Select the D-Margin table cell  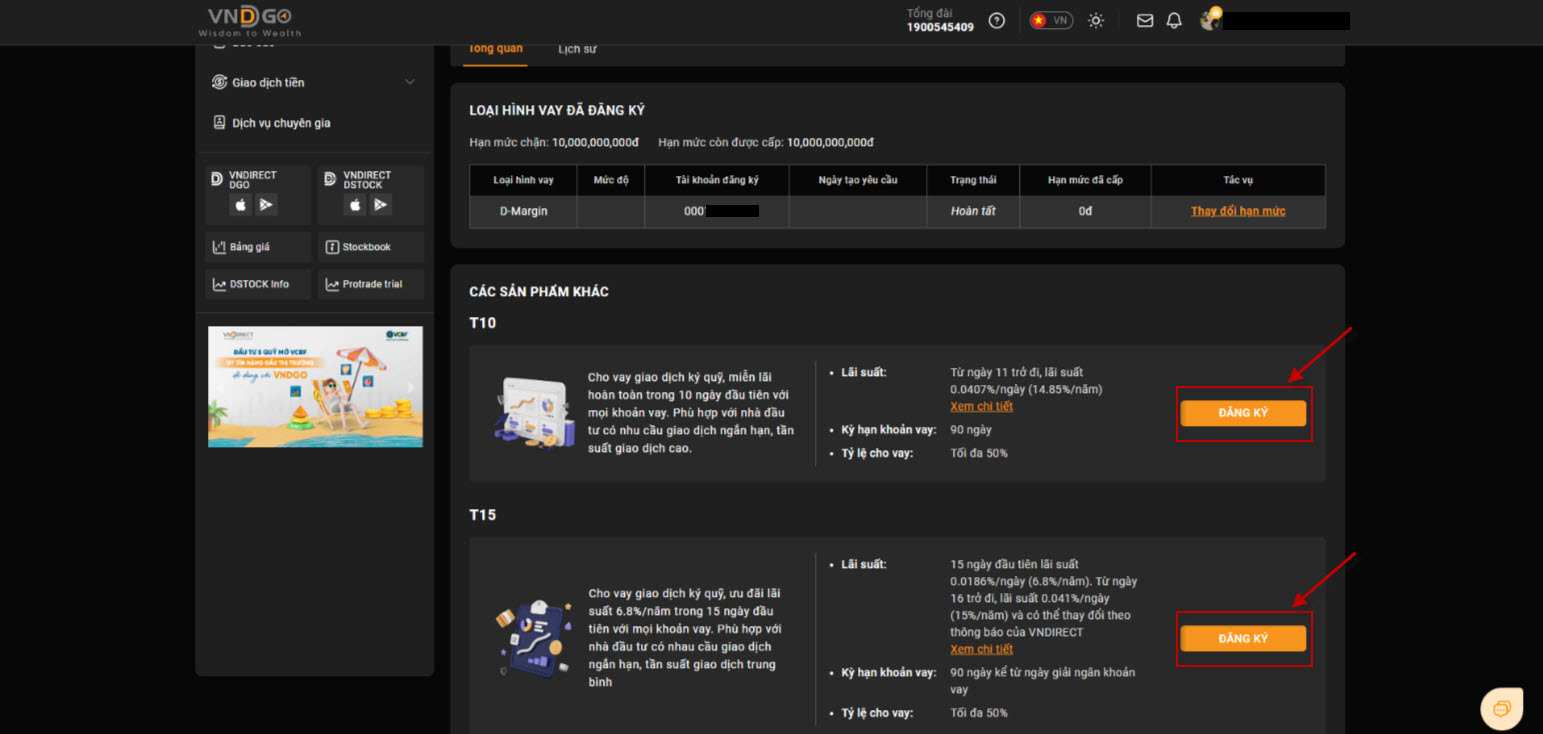coord(523,211)
